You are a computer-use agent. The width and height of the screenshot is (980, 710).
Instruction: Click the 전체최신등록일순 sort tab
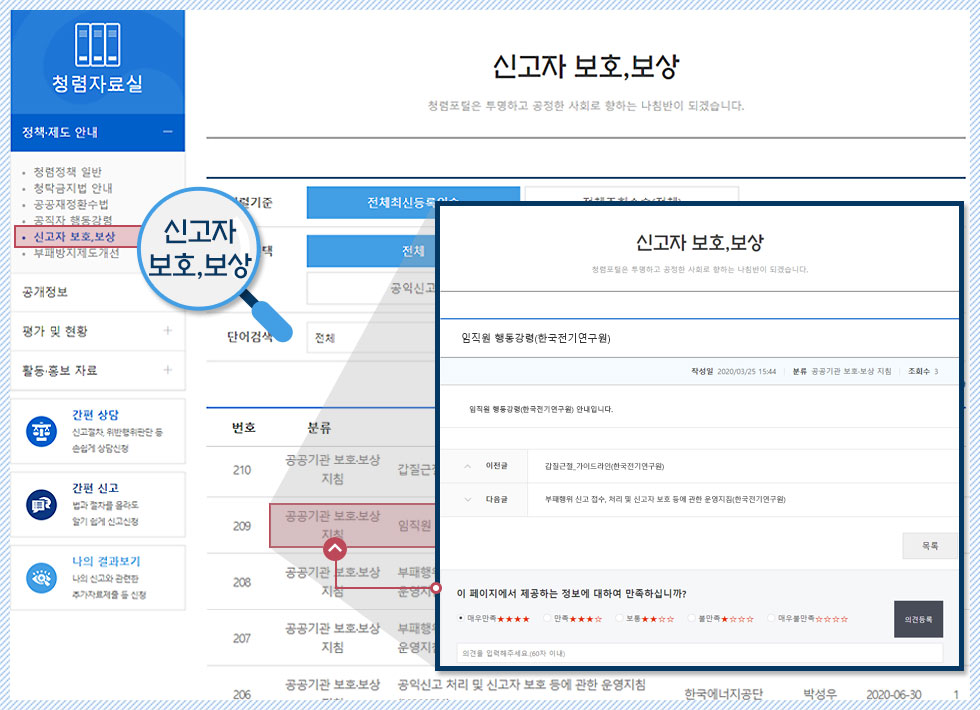click(x=413, y=202)
